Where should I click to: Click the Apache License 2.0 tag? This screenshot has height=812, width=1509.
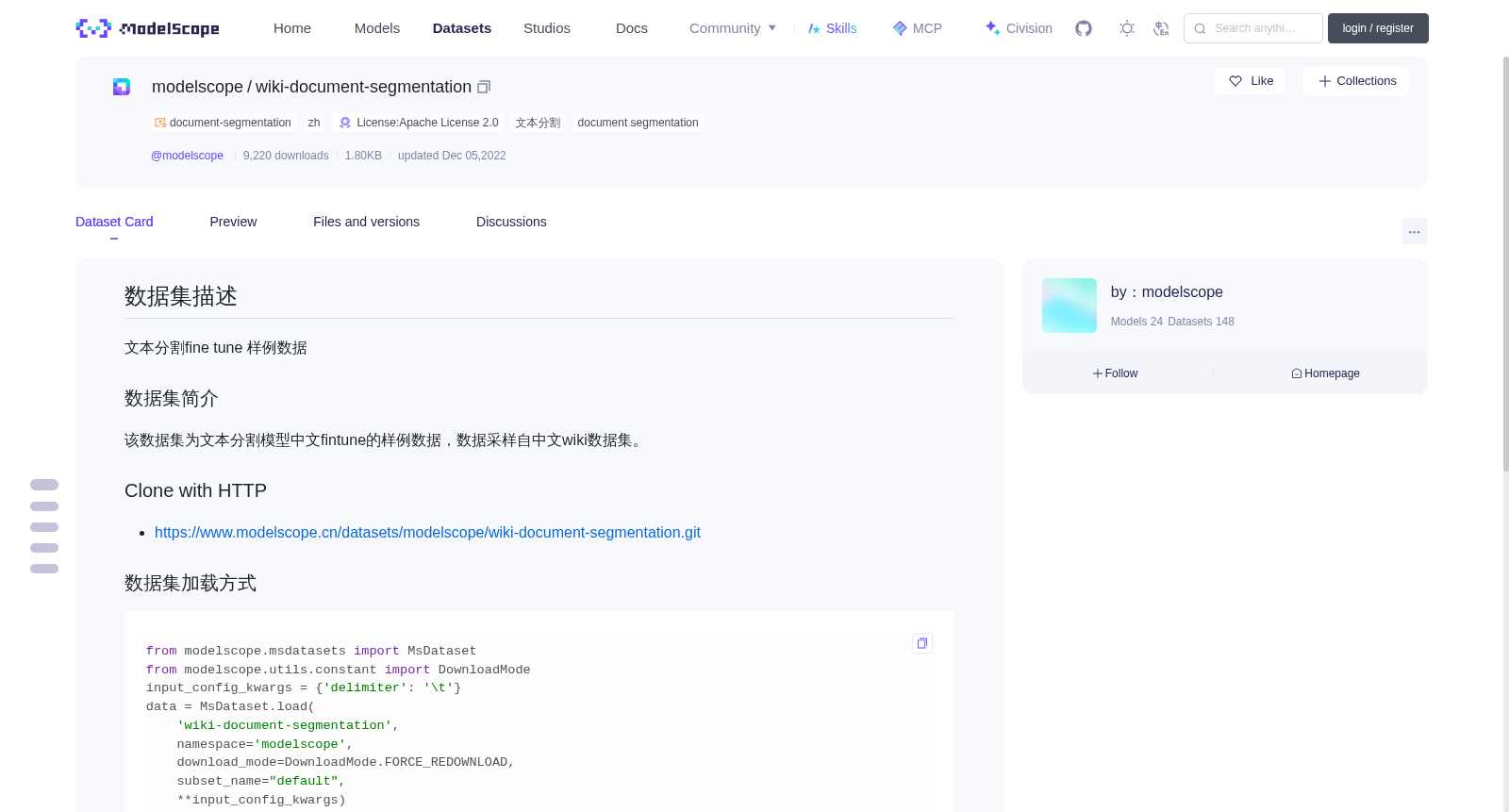pyautogui.click(x=419, y=123)
